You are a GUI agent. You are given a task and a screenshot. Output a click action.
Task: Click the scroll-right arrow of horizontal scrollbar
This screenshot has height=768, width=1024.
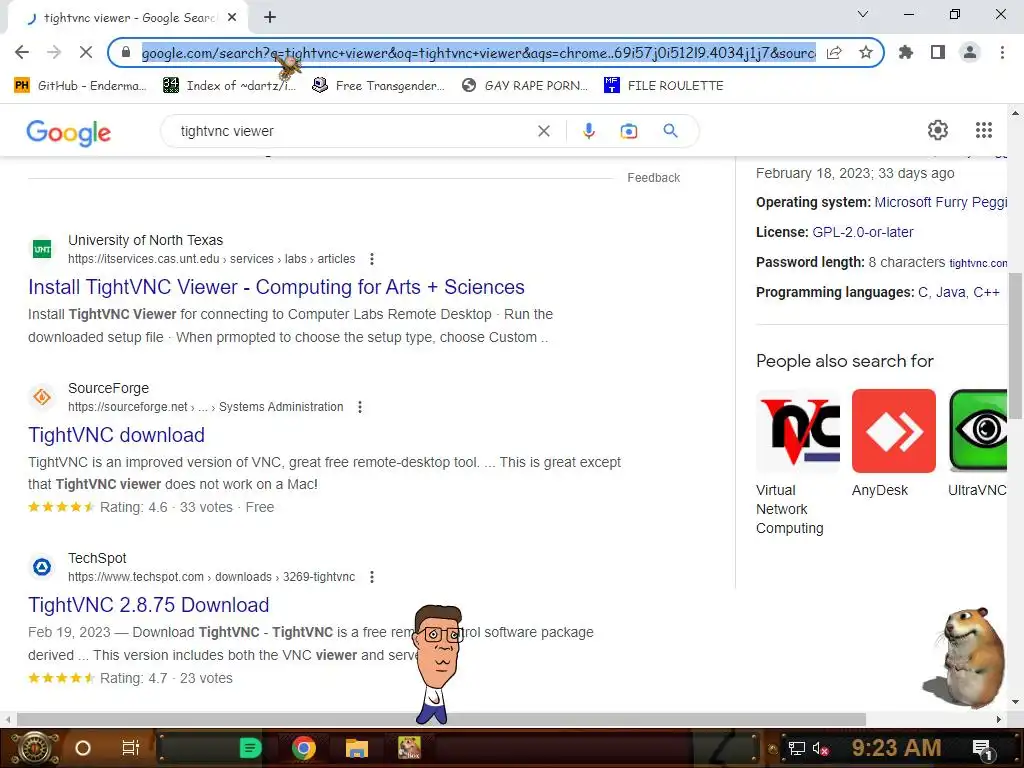[999, 720]
